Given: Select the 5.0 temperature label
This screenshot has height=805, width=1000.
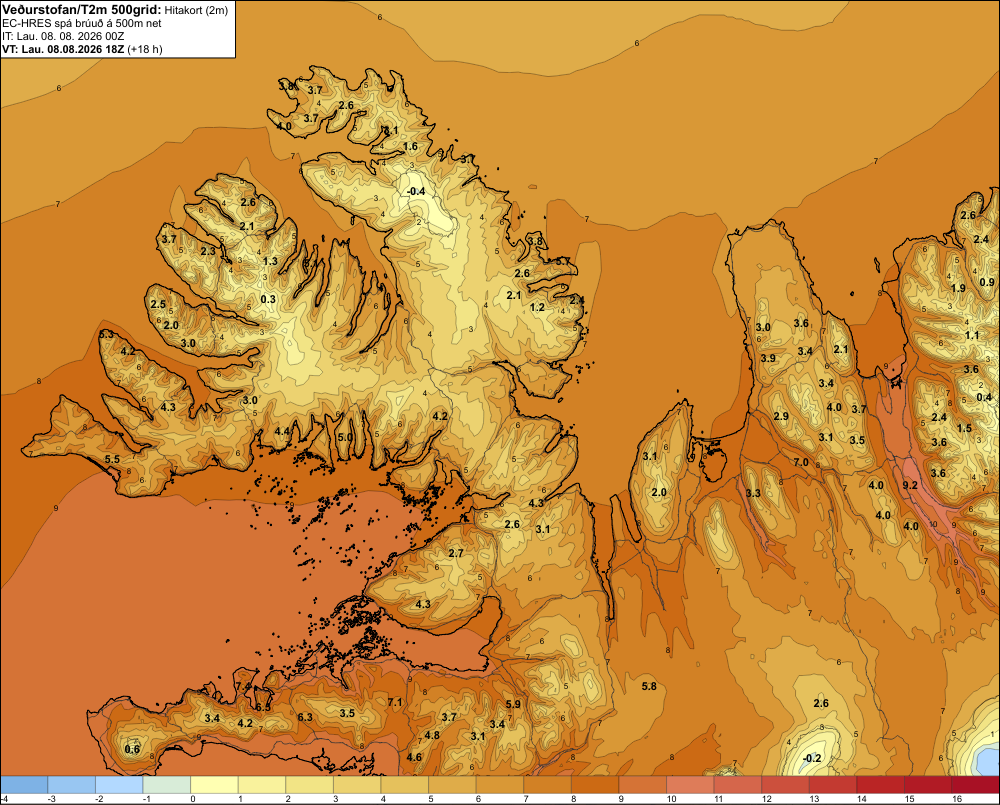Looking at the screenshot, I should tap(345, 438).
